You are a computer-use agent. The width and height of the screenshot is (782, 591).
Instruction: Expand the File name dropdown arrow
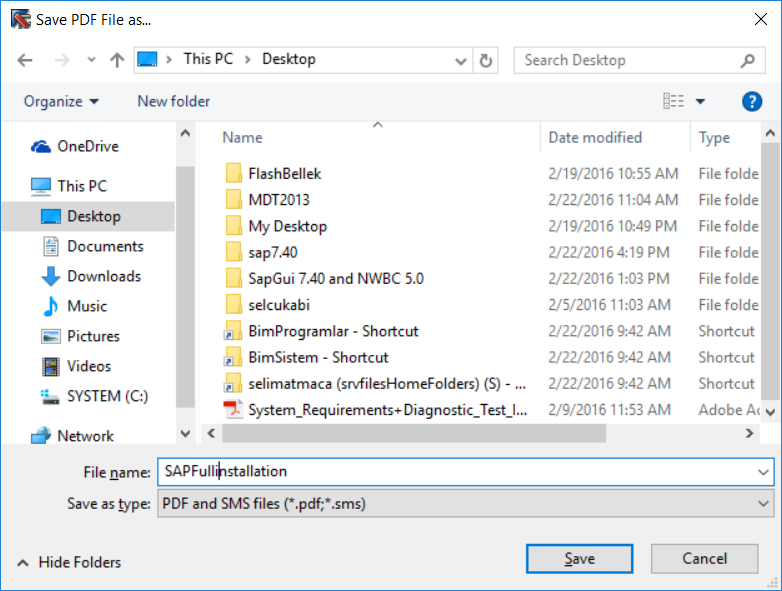point(763,472)
